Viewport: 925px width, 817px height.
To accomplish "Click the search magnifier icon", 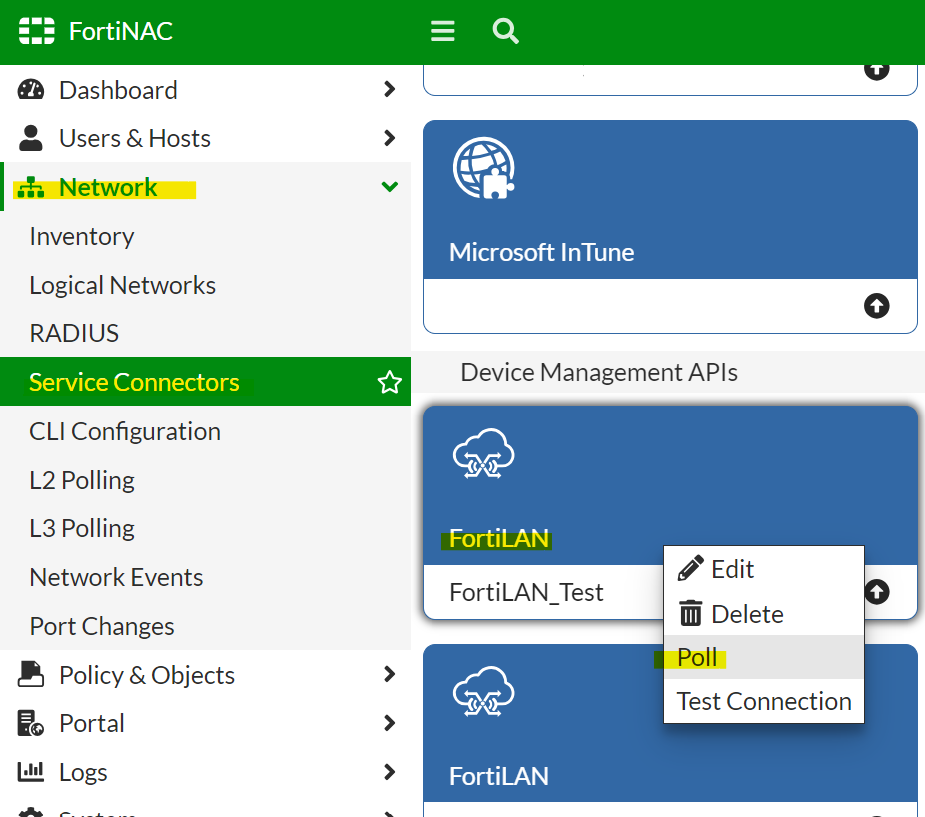I will 505,31.
